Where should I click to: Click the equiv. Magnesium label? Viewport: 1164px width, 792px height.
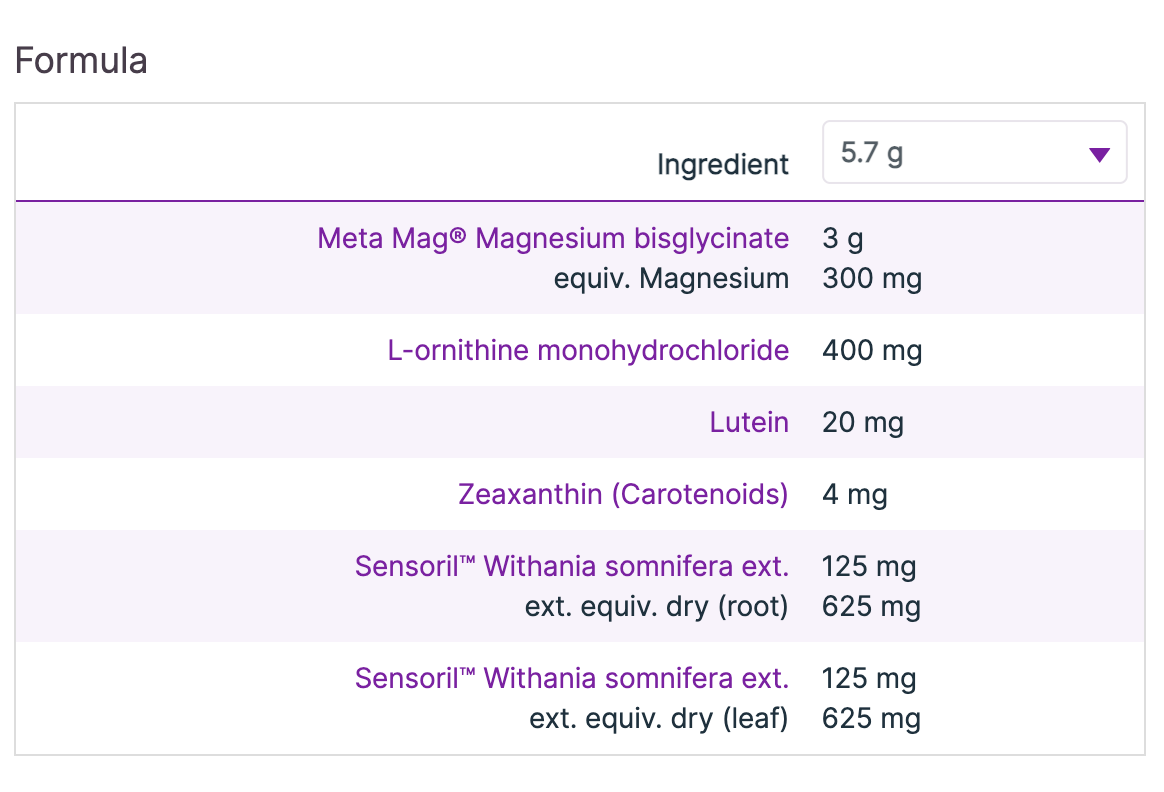[x=671, y=278]
